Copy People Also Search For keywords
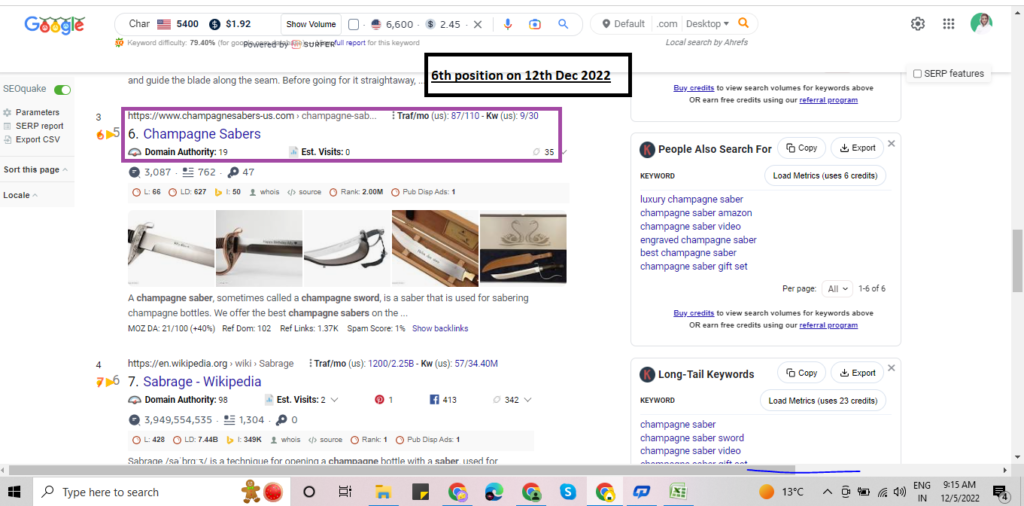The width and height of the screenshot is (1024, 506). 802,148
